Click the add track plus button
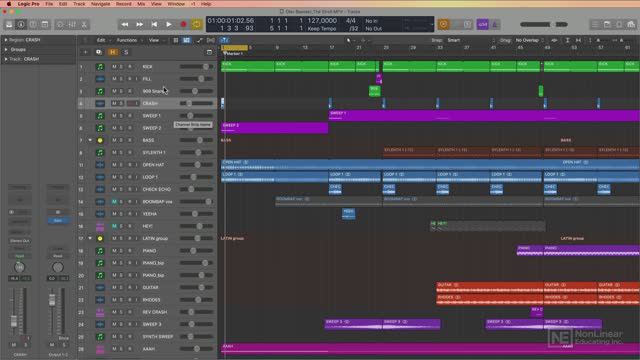 [x=86, y=52]
